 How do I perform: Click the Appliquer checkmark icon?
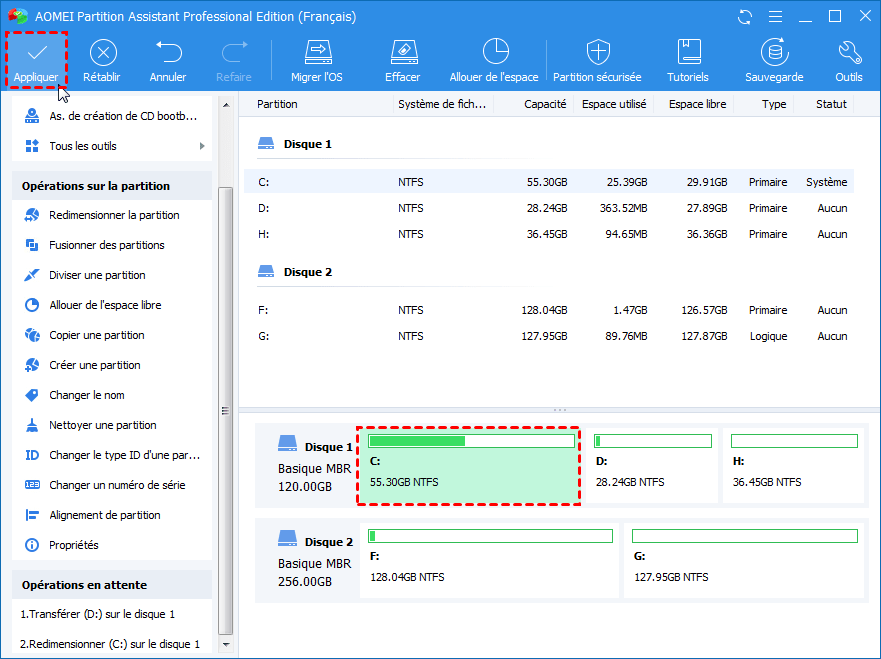click(36, 52)
